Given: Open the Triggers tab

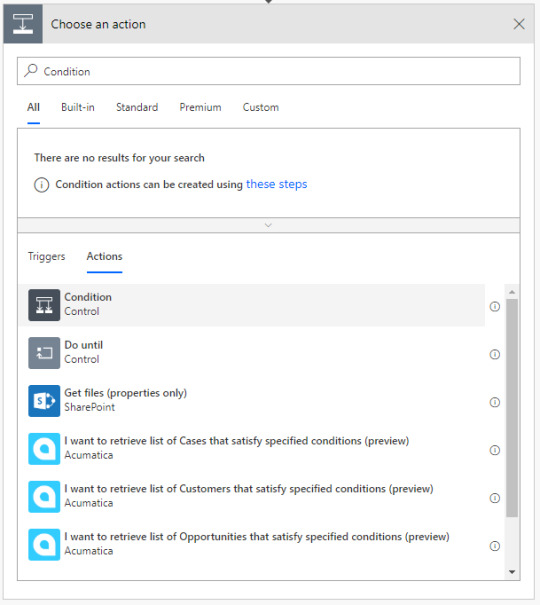Looking at the screenshot, I should (47, 257).
